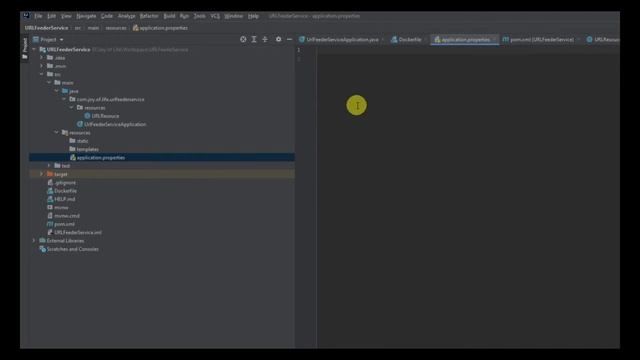Open the Refactor menu
Image resolution: width=640 pixels, height=360 pixels.
[149, 16]
